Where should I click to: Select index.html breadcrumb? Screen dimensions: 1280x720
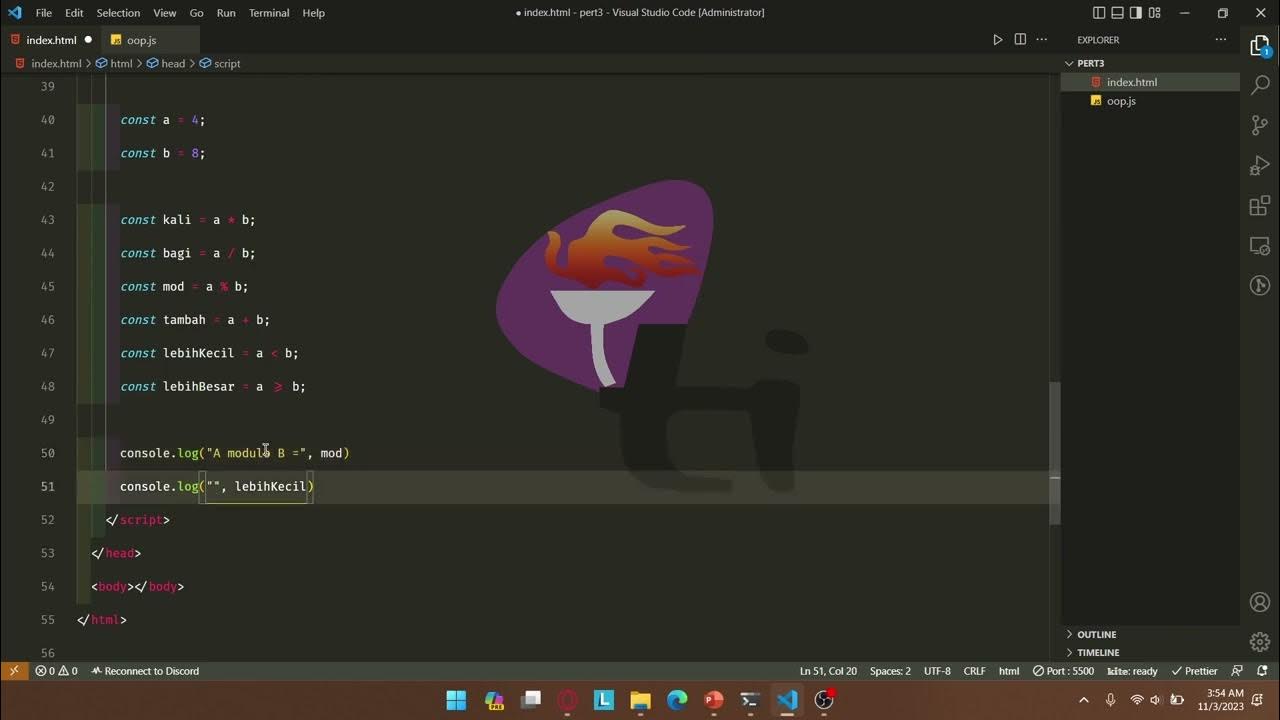49,63
